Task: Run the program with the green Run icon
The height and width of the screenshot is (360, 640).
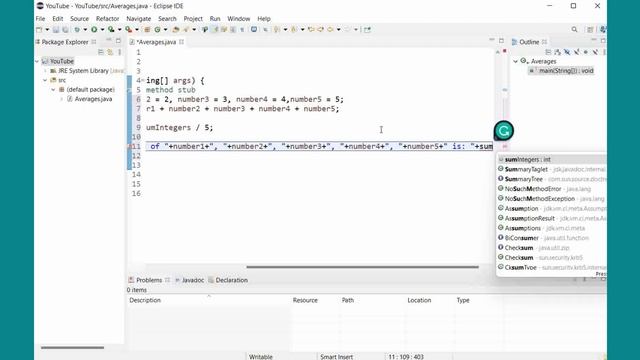Action: (x=94, y=29)
